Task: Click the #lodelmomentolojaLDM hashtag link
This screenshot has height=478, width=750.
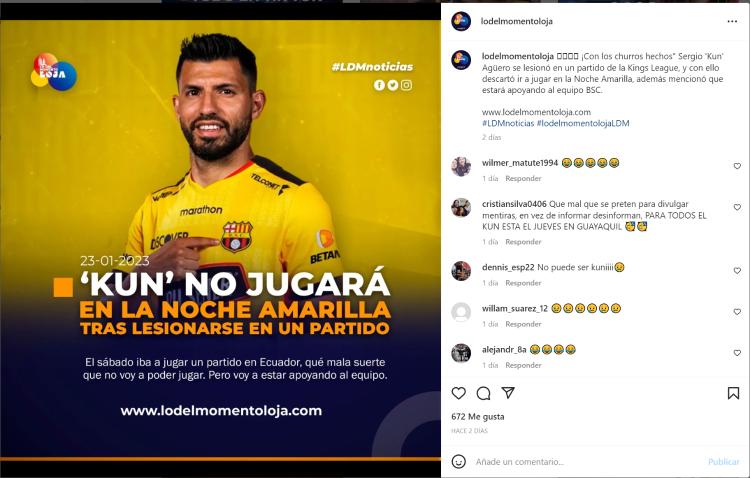Action: click(583, 123)
